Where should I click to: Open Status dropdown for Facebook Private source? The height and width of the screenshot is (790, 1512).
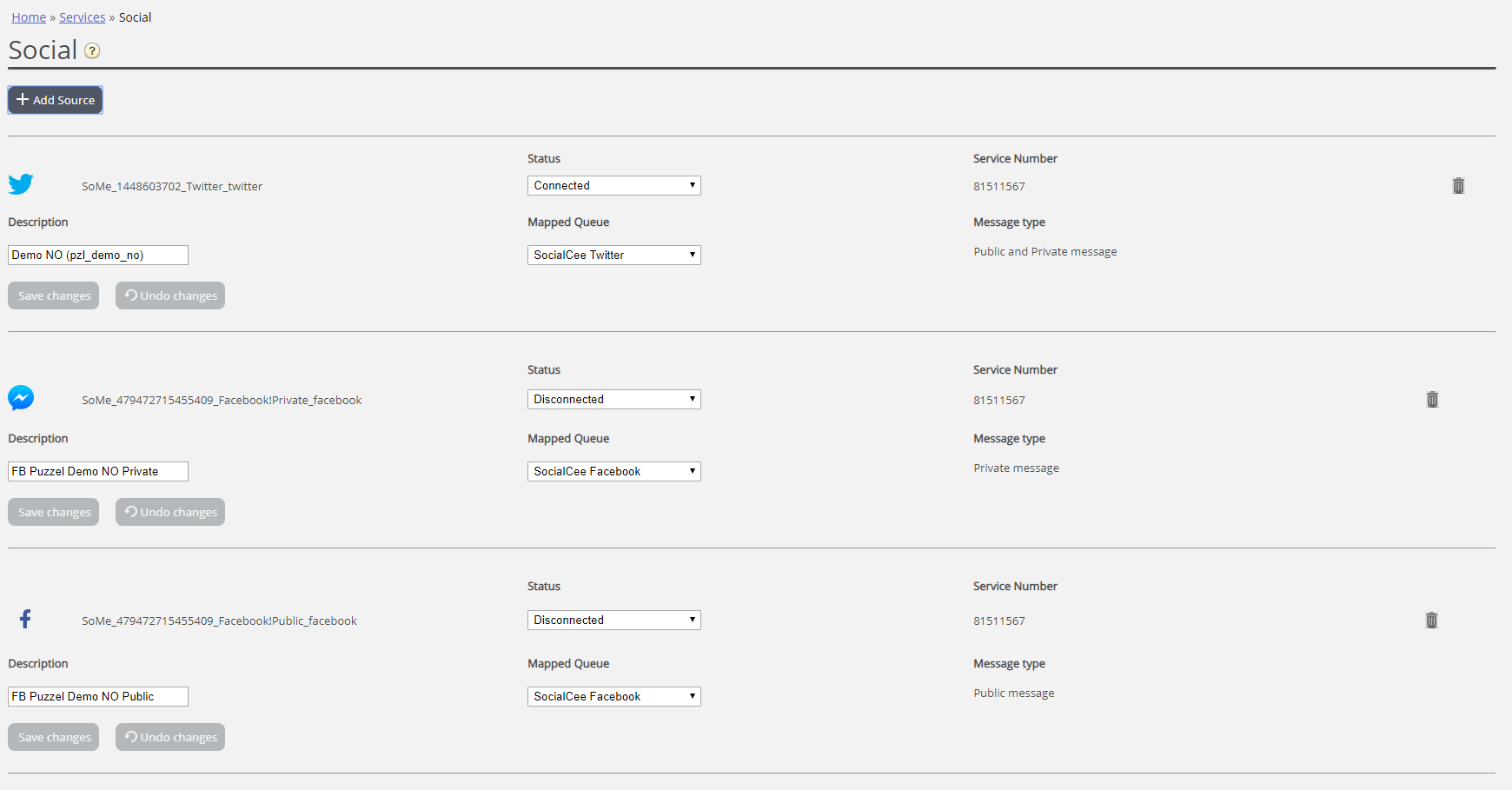coord(613,400)
